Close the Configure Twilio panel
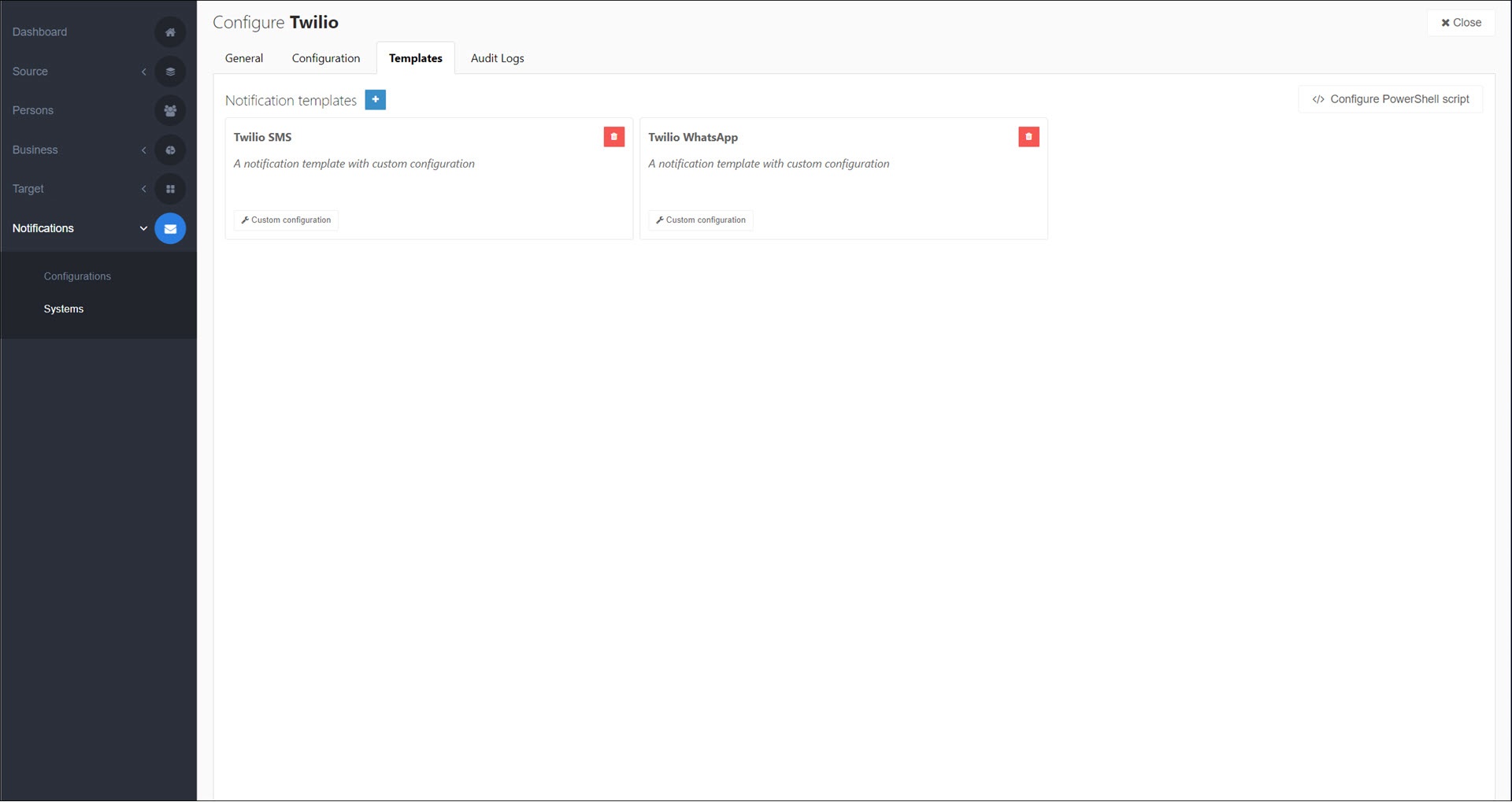 pyautogui.click(x=1461, y=23)
